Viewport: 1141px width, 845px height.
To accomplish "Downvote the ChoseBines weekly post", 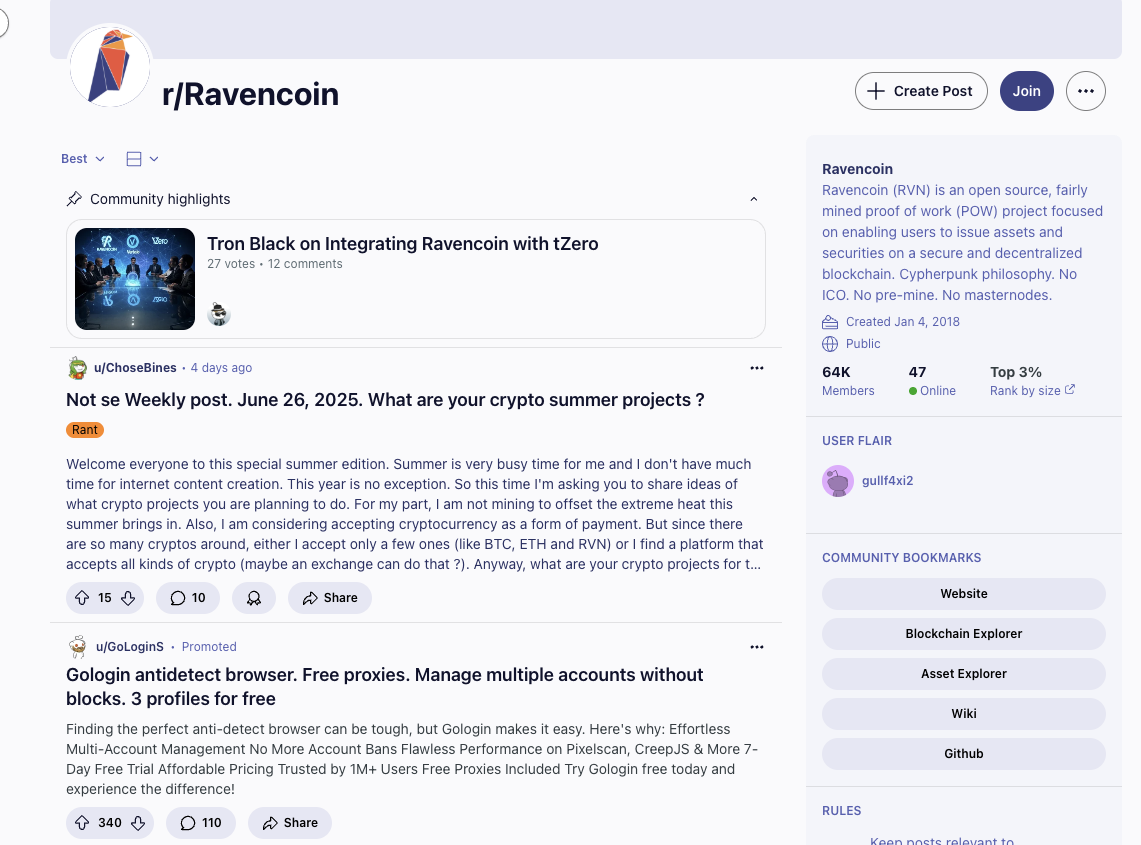I will (128, 598).
